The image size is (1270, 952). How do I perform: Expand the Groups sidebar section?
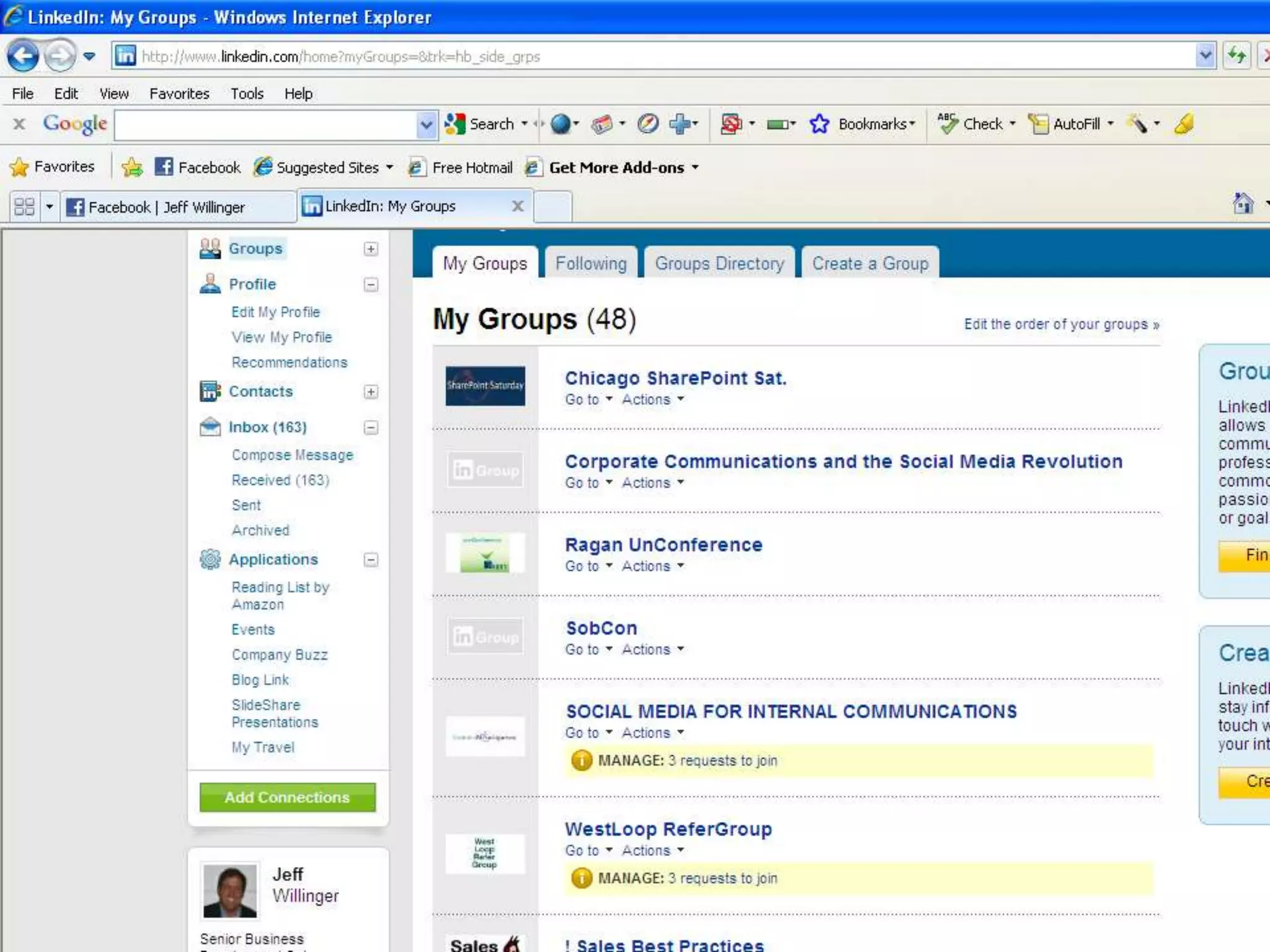[371, 249]
